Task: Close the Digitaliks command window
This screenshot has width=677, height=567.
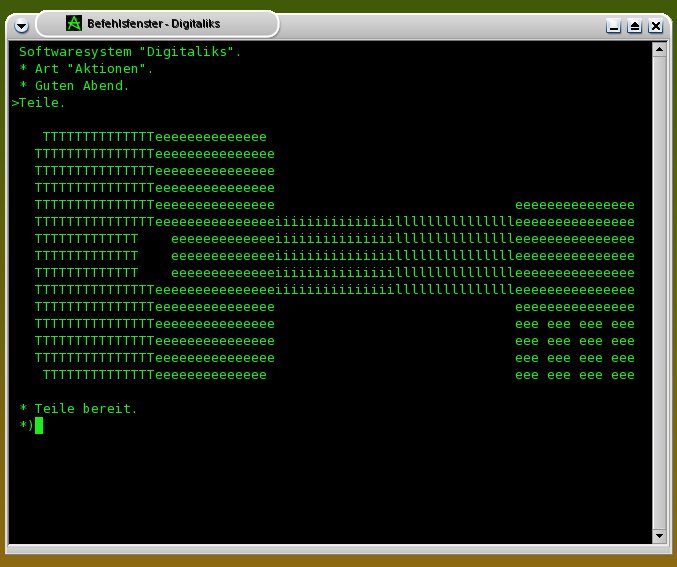Action: [x=656, y=27]
